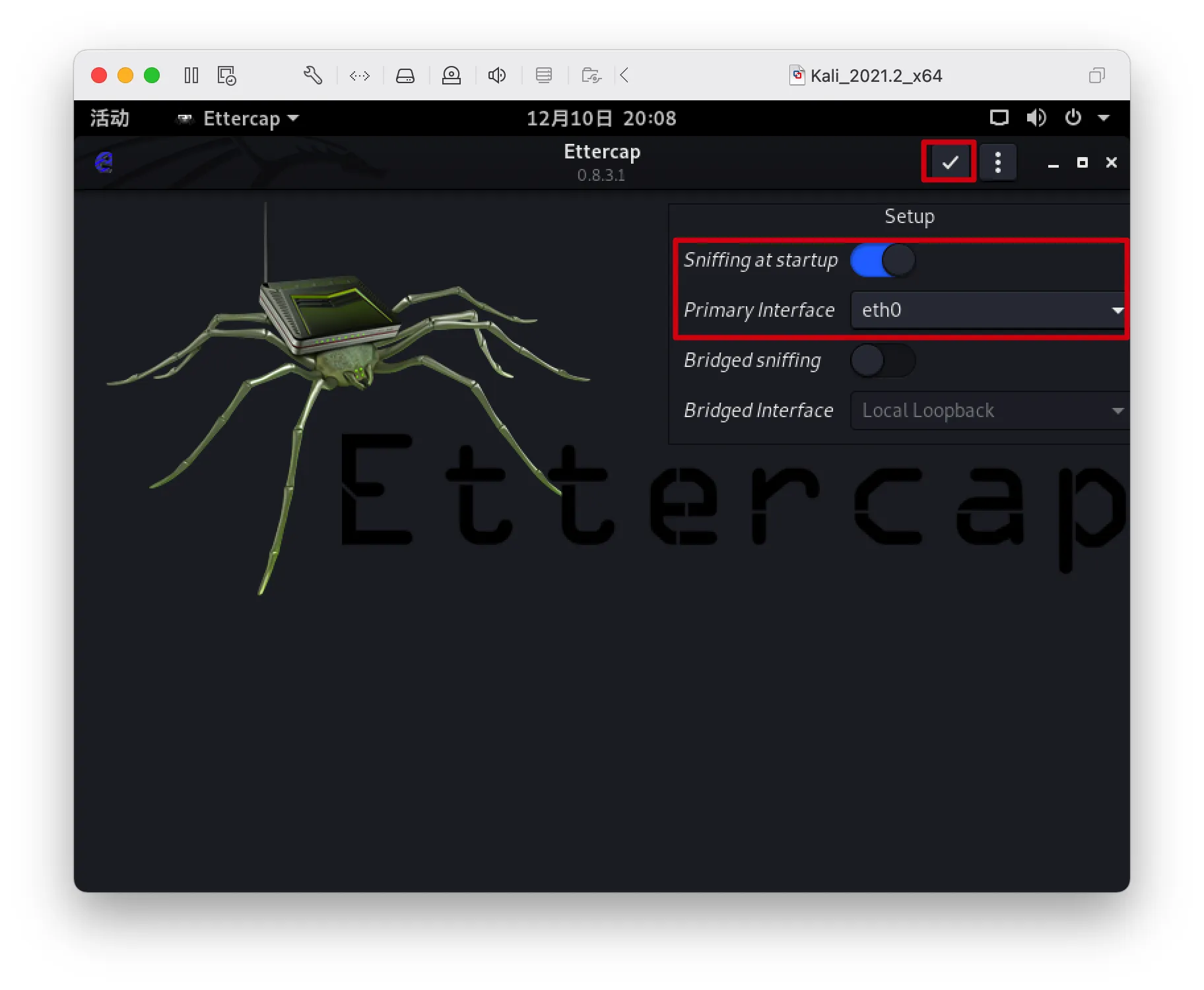The width and height of the screenshot is (1204, 990).
Task: Click the version number 0.8.3.1
Action: point(601,176)
